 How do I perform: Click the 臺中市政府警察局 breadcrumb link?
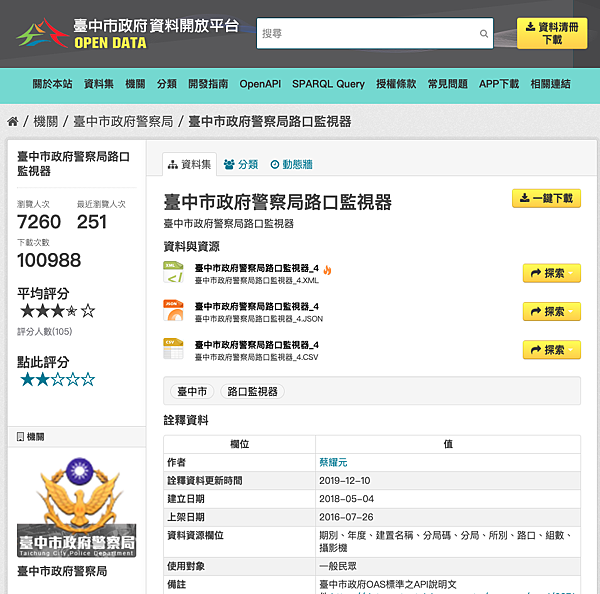tap(123, 122)
